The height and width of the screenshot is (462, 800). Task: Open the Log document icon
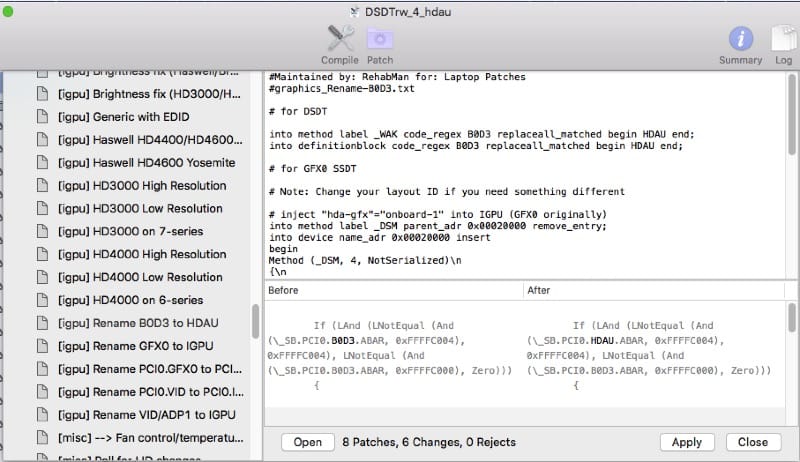782,40
